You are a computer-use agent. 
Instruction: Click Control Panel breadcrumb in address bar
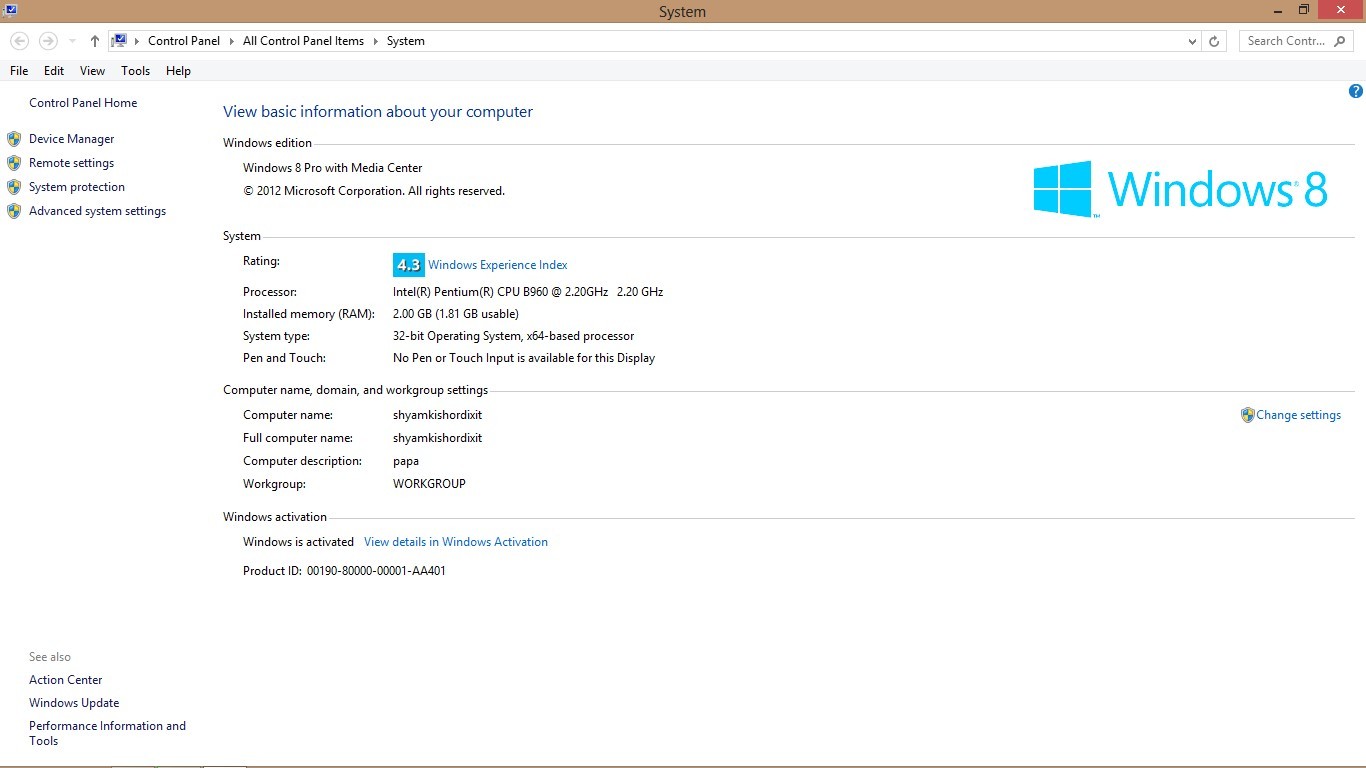pos(184,41)
